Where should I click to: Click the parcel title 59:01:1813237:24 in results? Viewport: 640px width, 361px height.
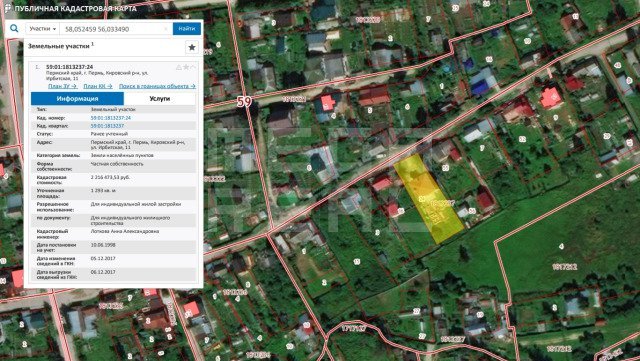point(69,67)
